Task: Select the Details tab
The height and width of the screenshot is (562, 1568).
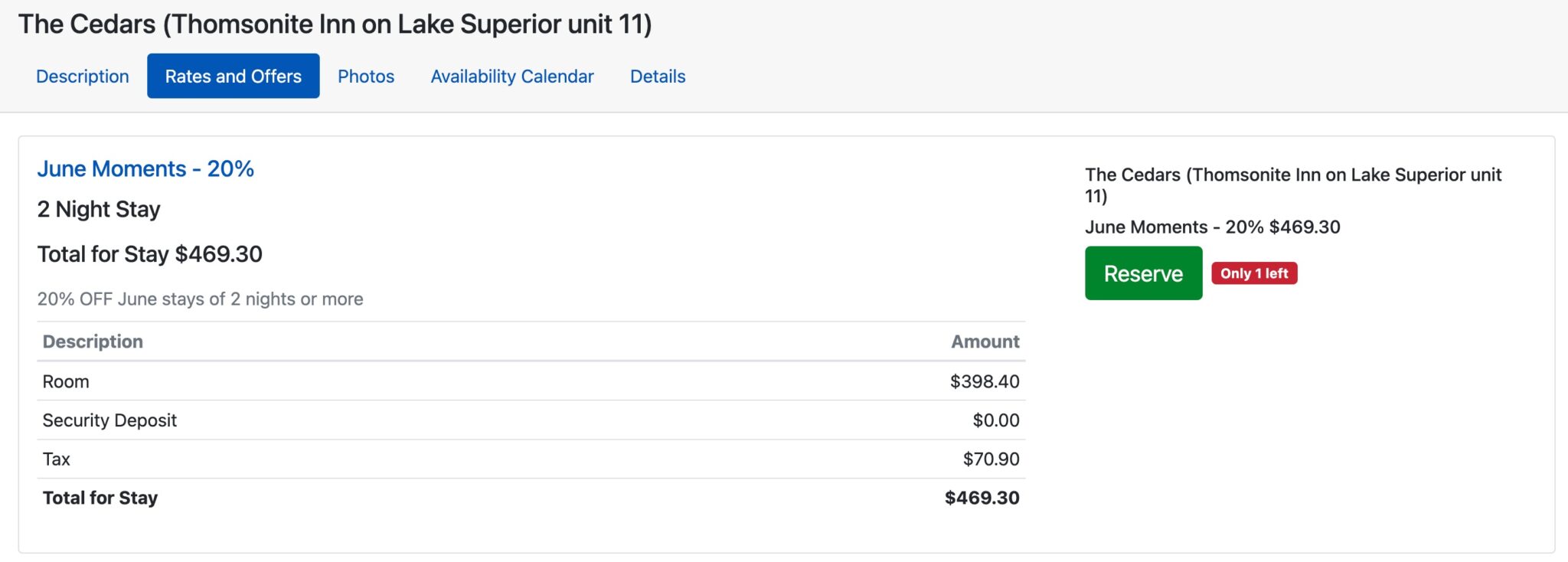Action: [657, 76]
